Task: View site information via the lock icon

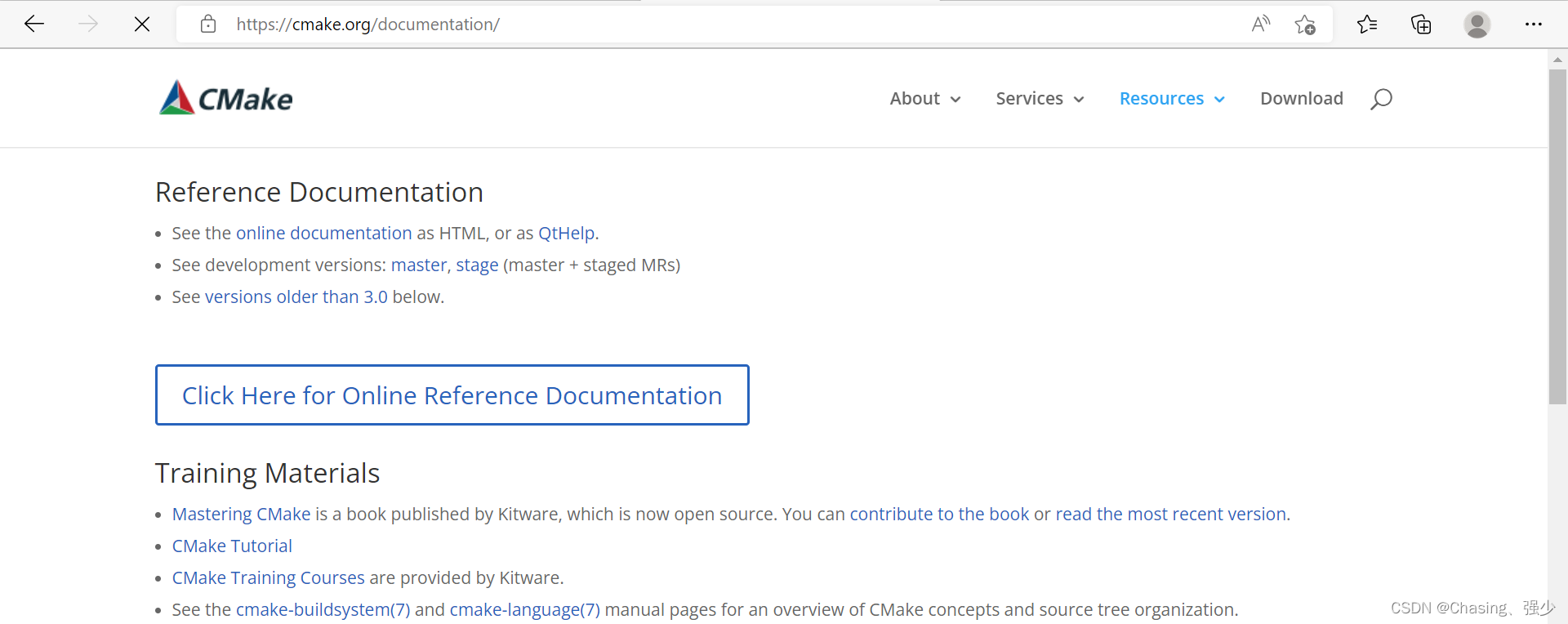Action: 208,25
